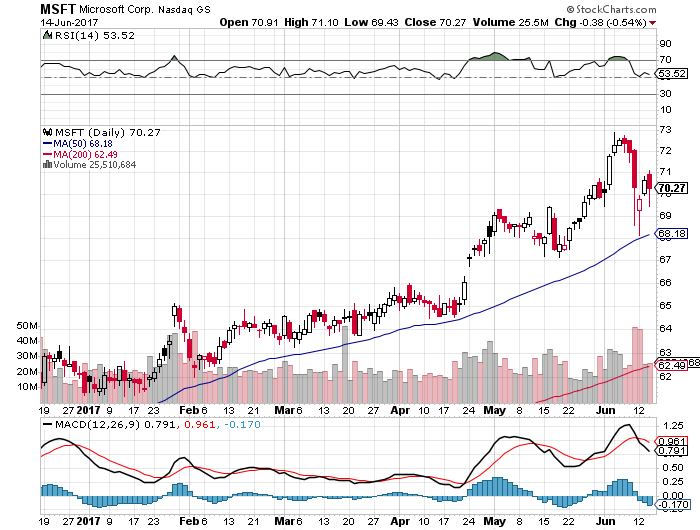Click the candlestick icon before MSFT (Daily)
The image size is (700, 530).
click(x=47, y=132)
